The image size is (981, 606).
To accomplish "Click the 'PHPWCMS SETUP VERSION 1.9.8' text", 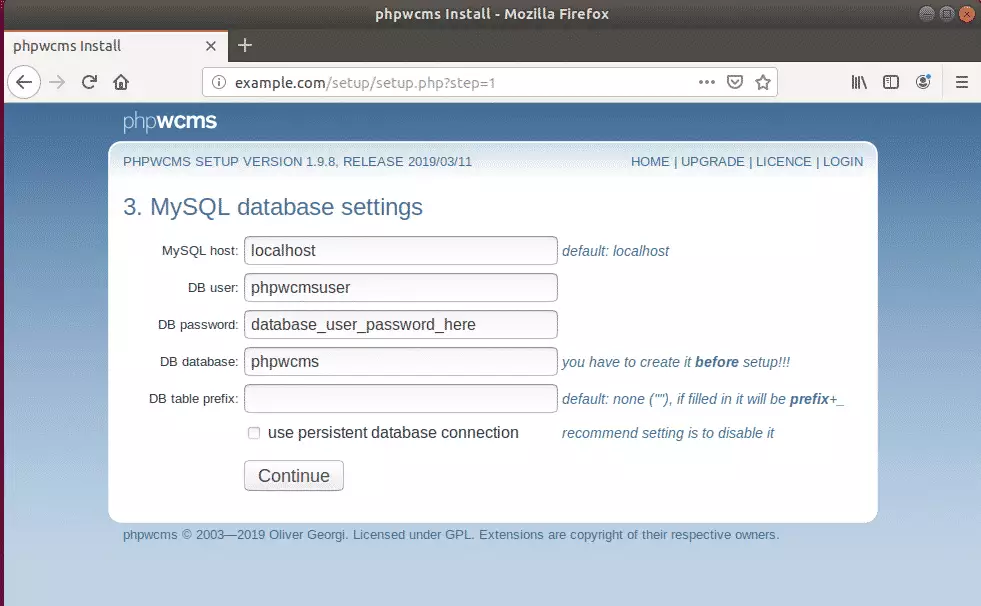I will click(x=230, y=161).
